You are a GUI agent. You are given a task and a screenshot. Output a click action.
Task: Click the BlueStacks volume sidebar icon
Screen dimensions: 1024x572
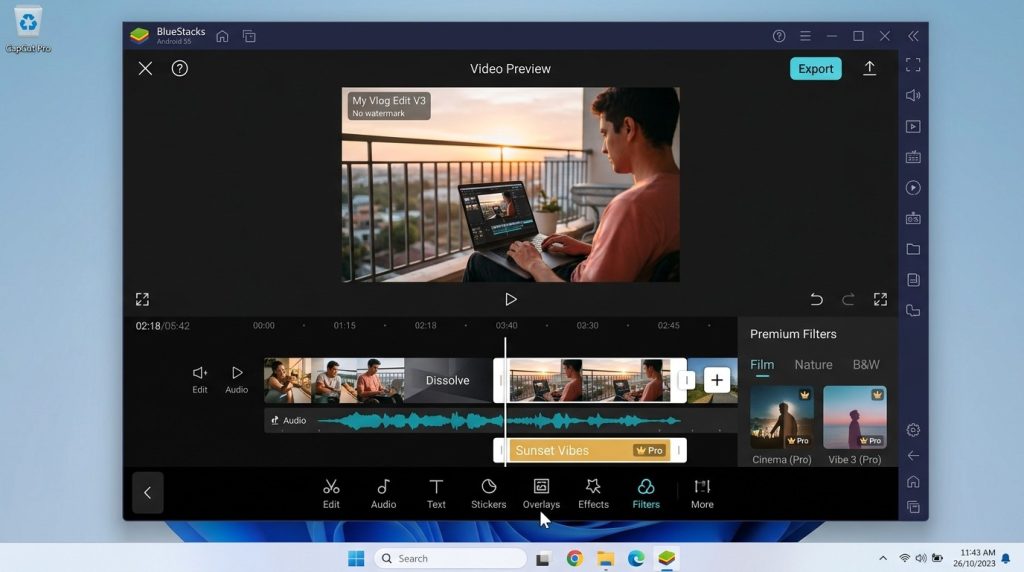pos(913,95)
